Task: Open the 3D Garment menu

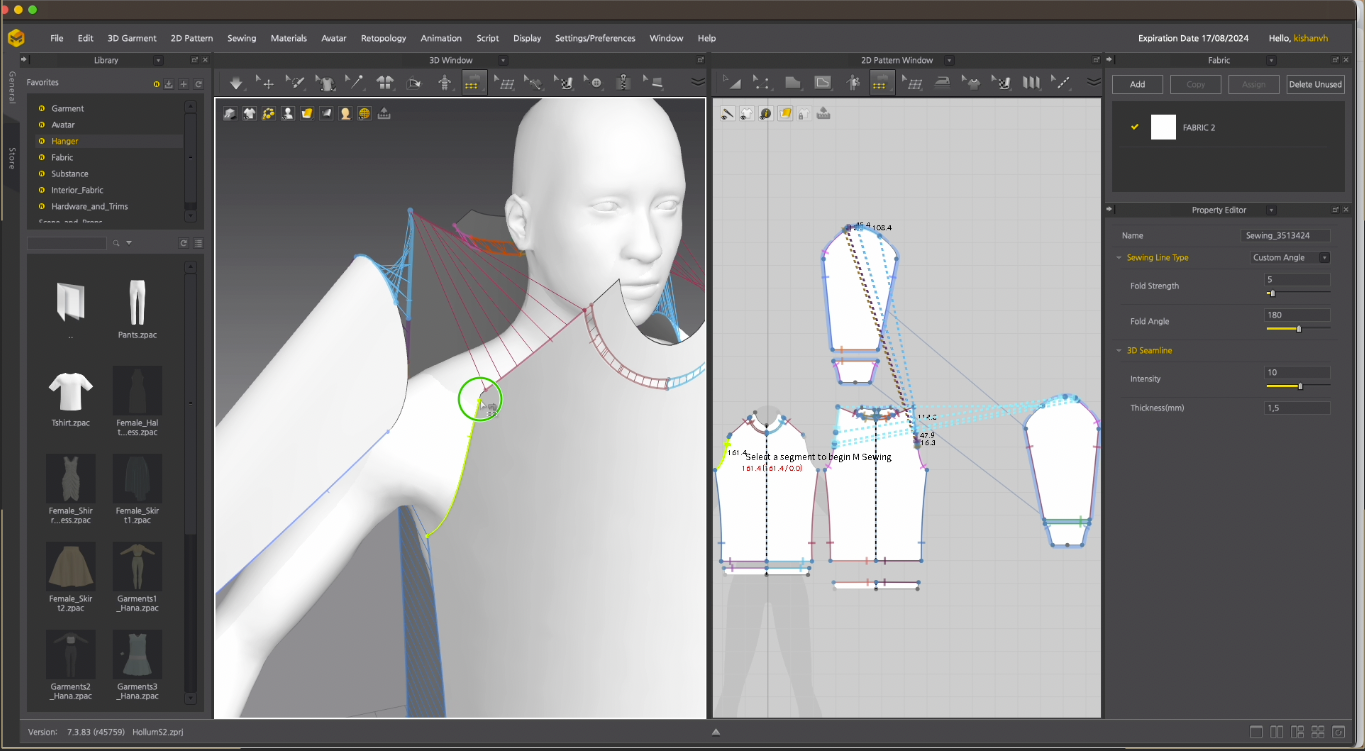Action: (132, 38)
